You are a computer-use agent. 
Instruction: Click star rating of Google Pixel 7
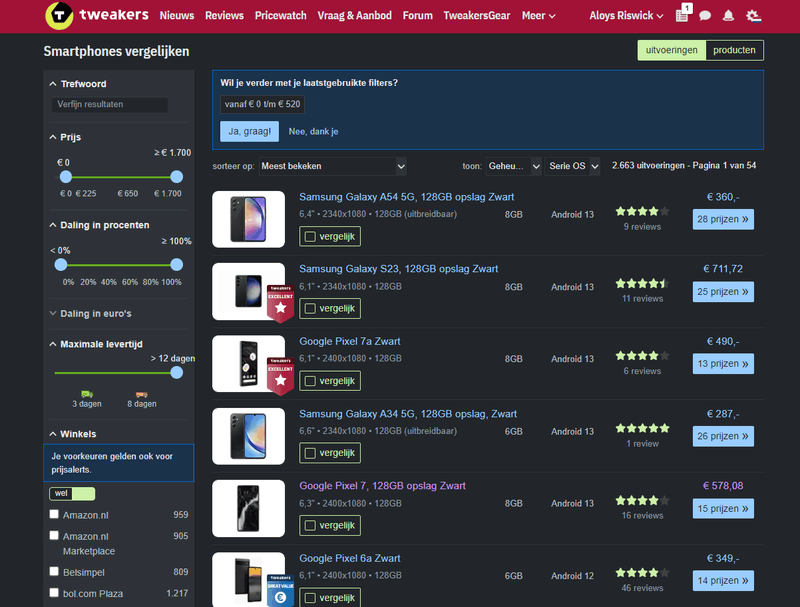point(642,500)
